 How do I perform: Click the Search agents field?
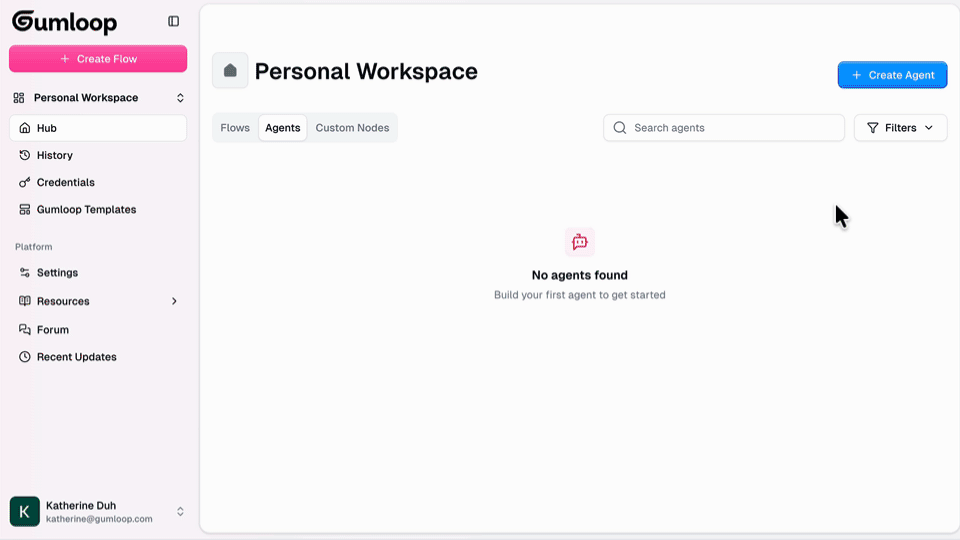pyautogui.click(x=724, y=128)
